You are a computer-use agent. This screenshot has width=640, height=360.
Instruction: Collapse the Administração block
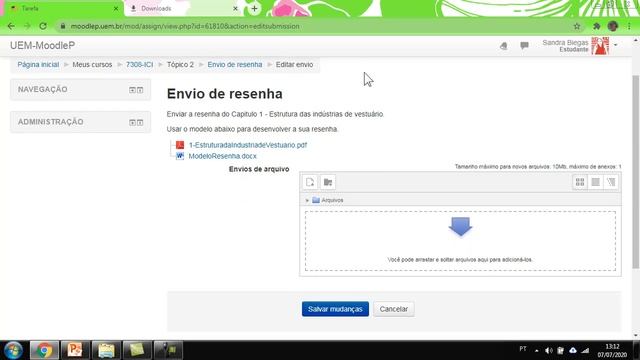[132, 122]
